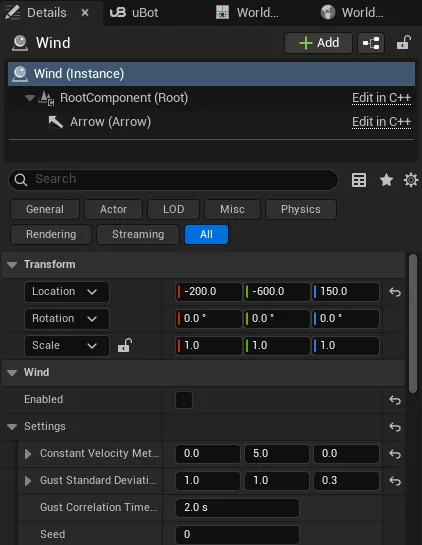
Task: Filter properties by Streaming
Action: point(138,234)
